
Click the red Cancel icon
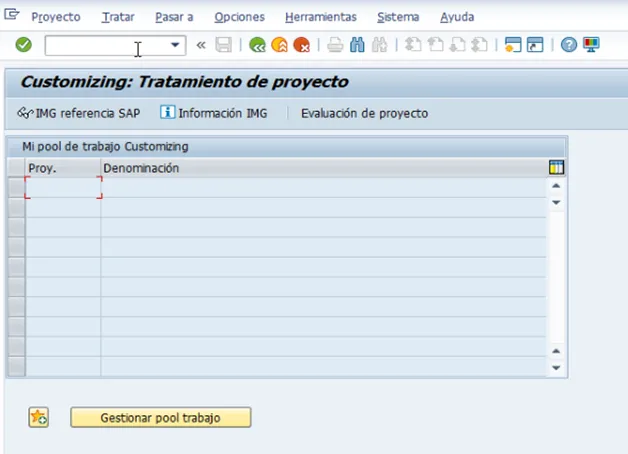coord(302,44)
